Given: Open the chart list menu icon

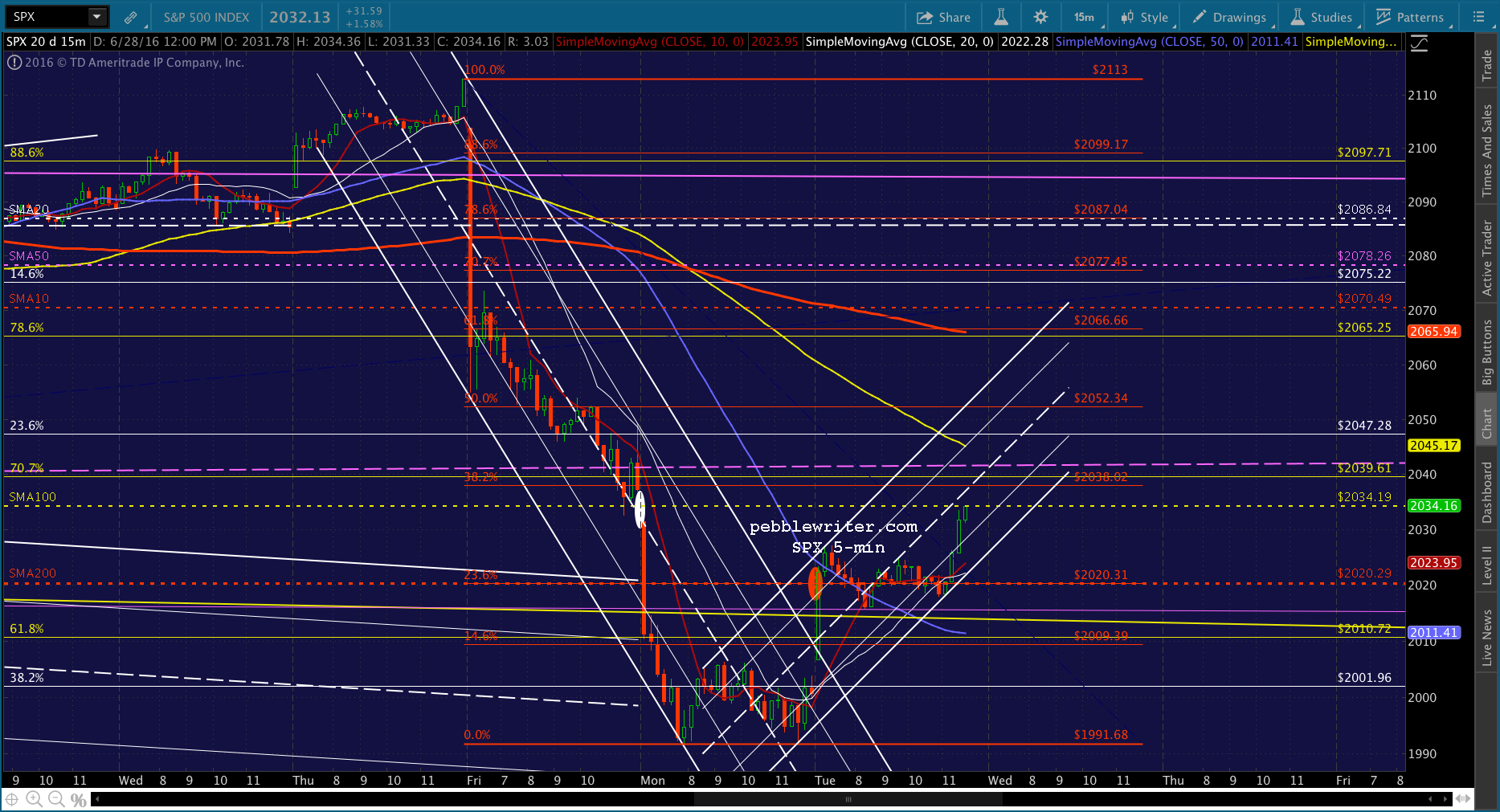Looking at the screenshot, I should (x=1478, y=17).
